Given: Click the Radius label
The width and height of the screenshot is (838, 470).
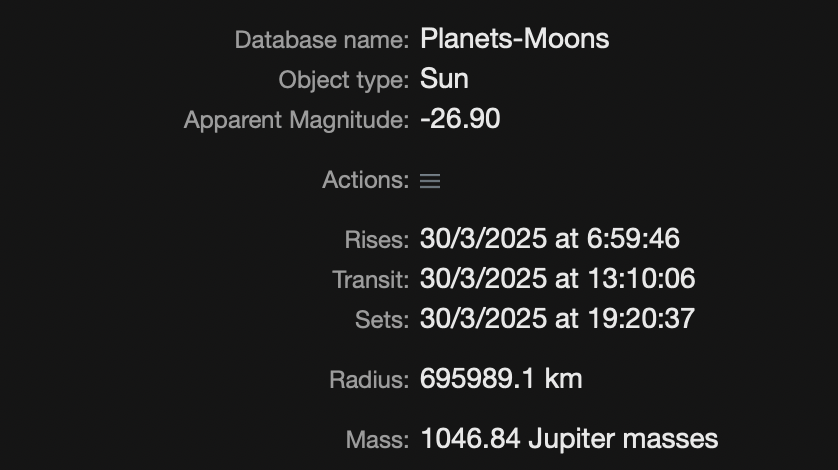Looking at the screenshot, I should point(369,380).
